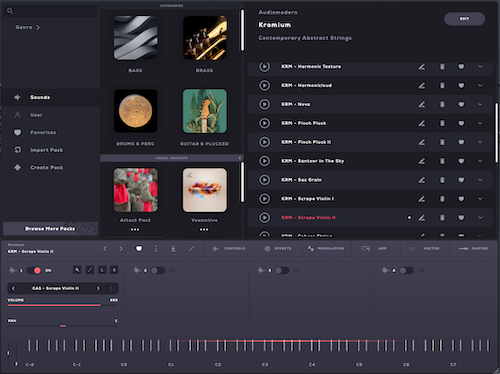
Task: Expand the KRM - Harmonicloud row chevron
Action: [x=480, y=86]
